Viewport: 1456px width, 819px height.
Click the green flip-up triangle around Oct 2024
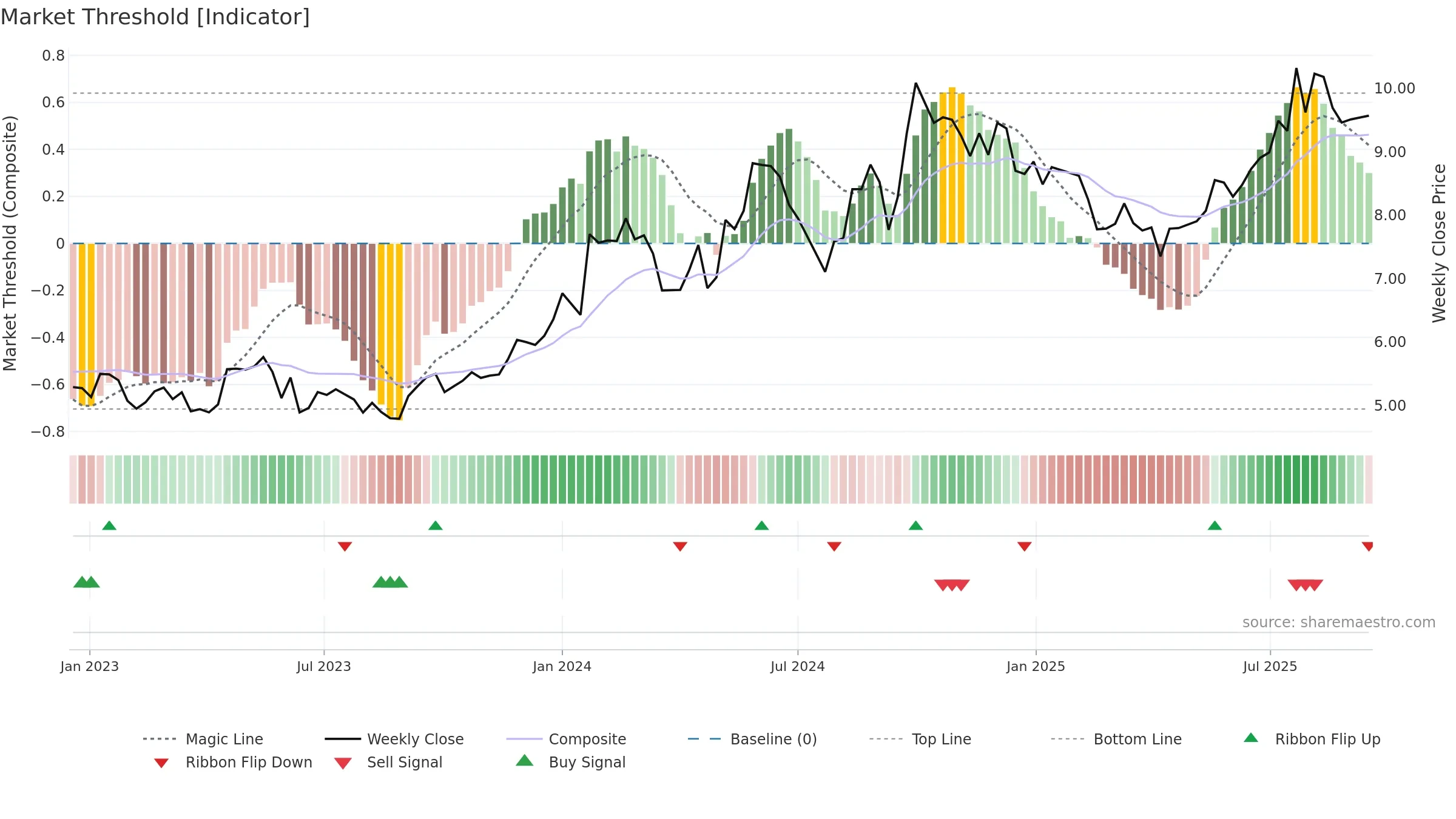coord(916,525)
